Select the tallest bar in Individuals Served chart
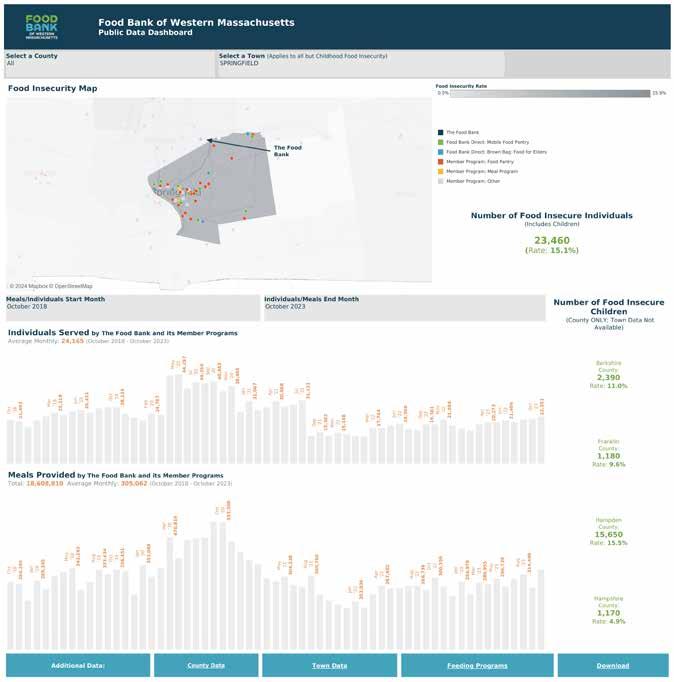The image size is (674, 682). pyautogui.click(x=179, y=419)
